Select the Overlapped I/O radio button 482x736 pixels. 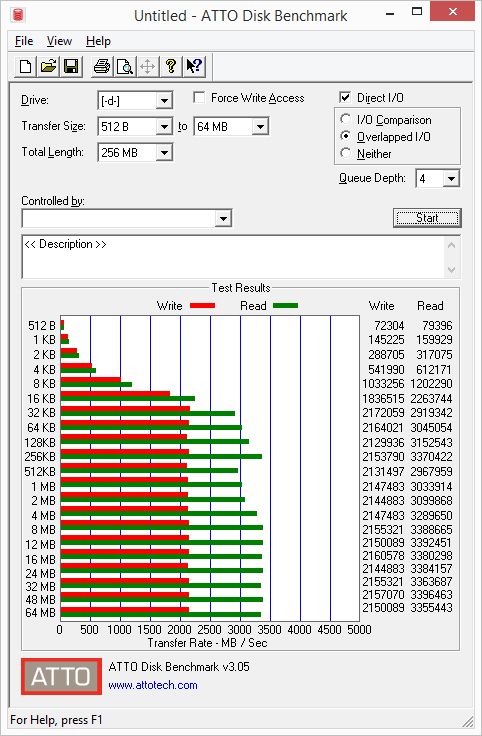coord(345,136)
